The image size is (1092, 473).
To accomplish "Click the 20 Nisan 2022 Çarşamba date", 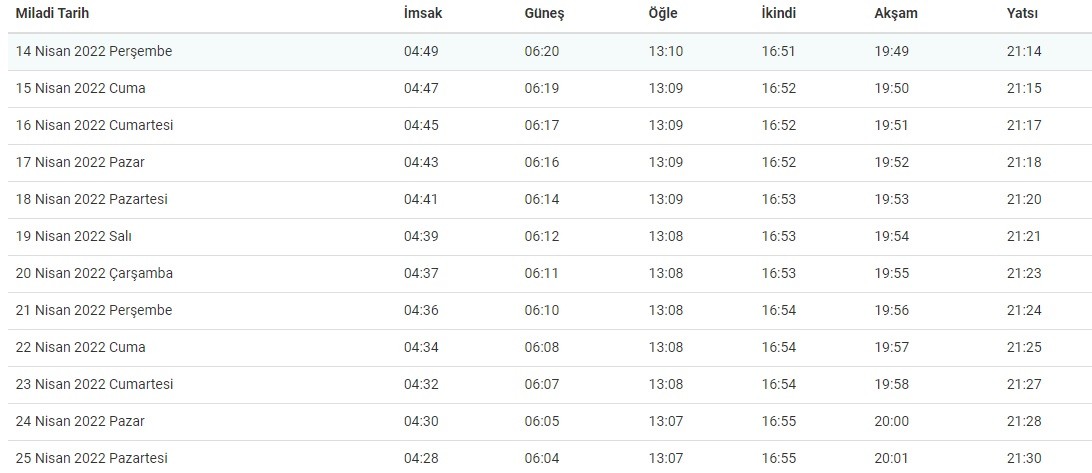I will point(94,273).
